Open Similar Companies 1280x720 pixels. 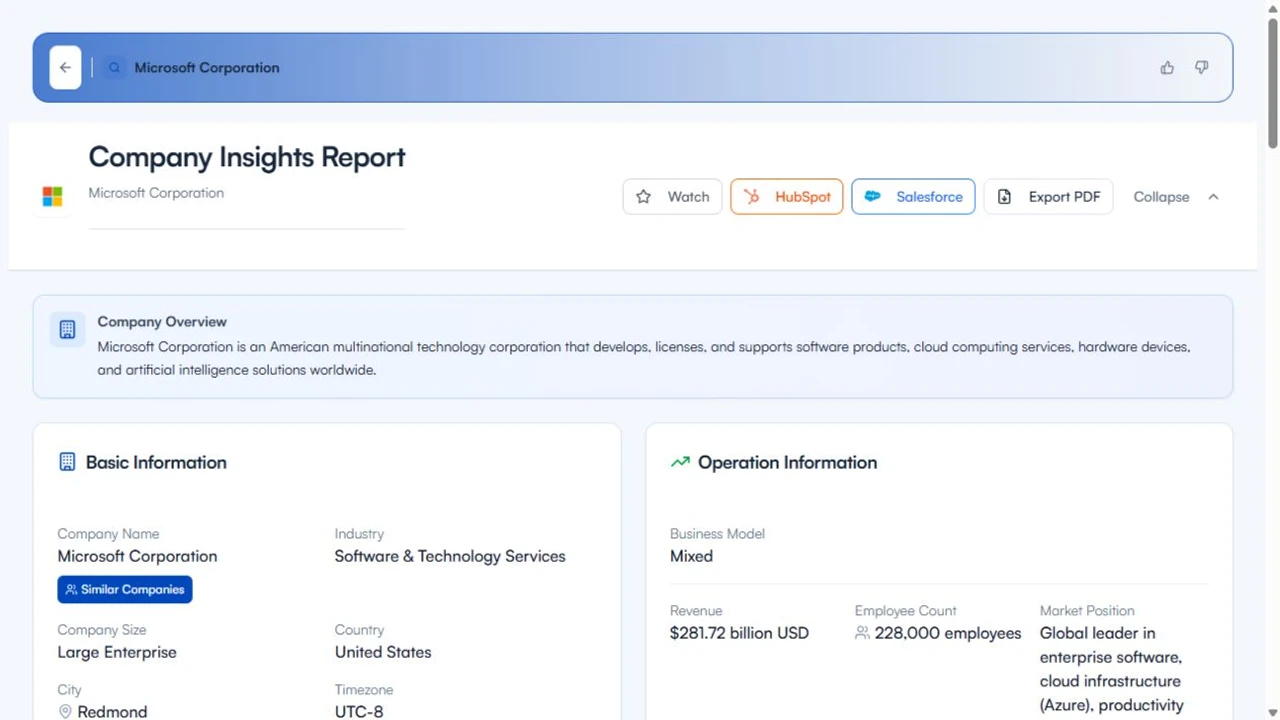(125, 590)
